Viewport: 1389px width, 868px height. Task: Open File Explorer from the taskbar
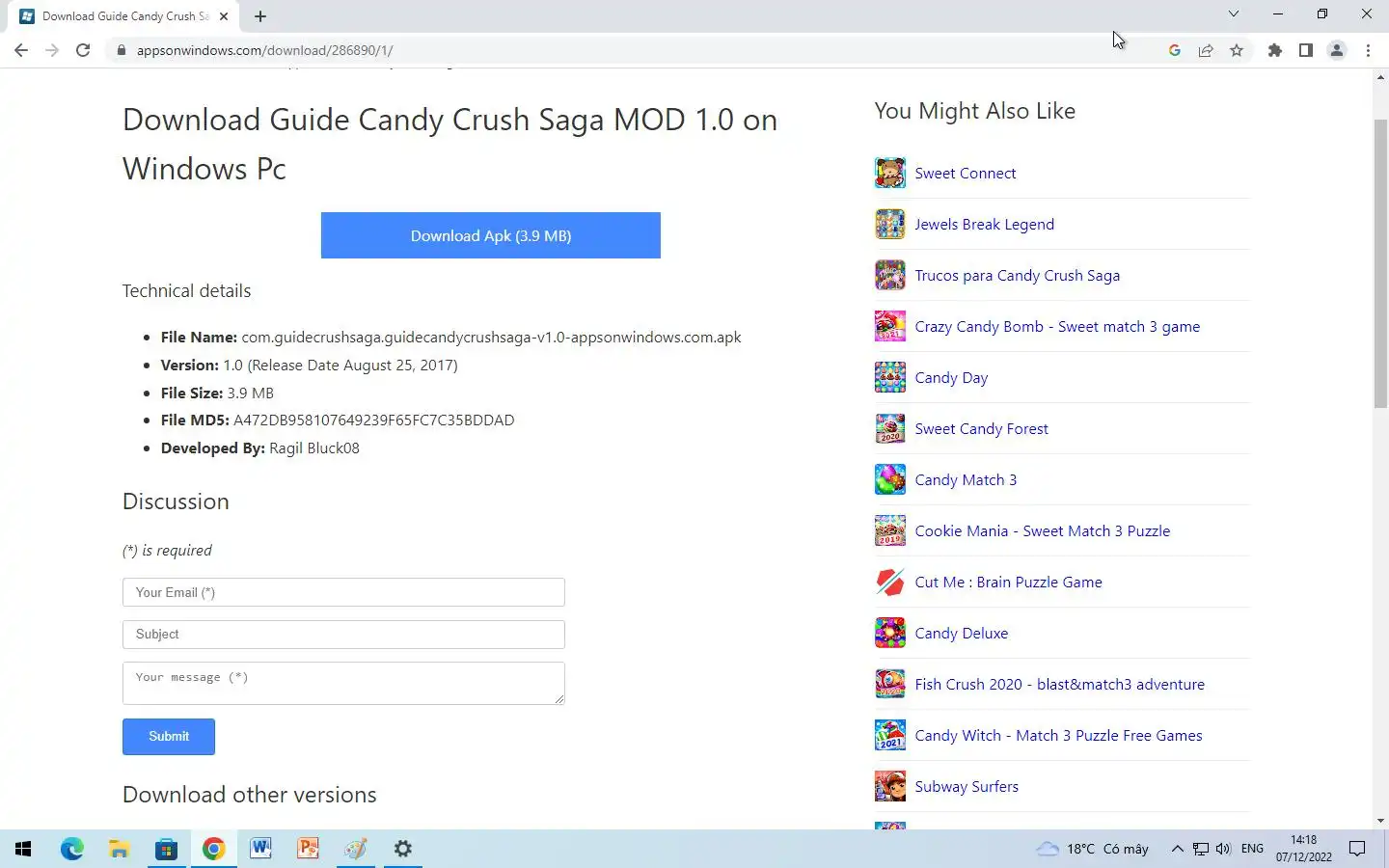click(x=119, y=849)
